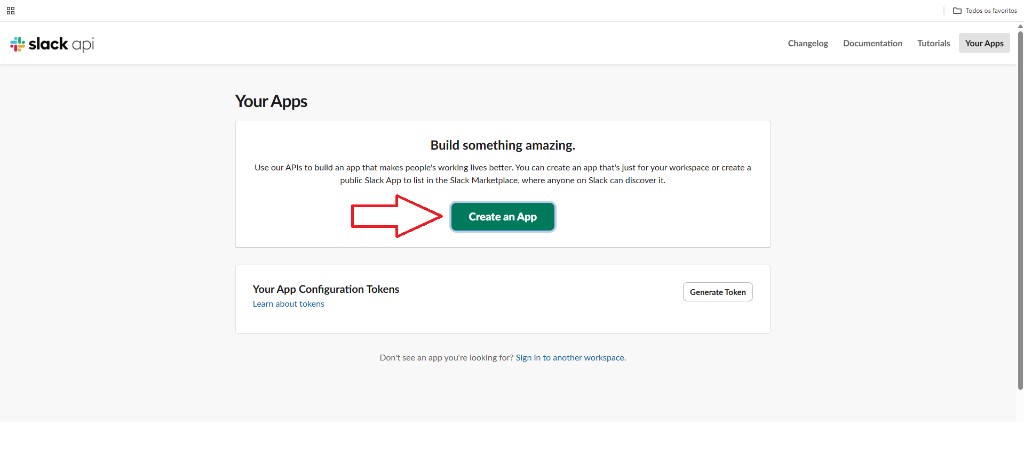Click the Create an App button

(502, 217)
